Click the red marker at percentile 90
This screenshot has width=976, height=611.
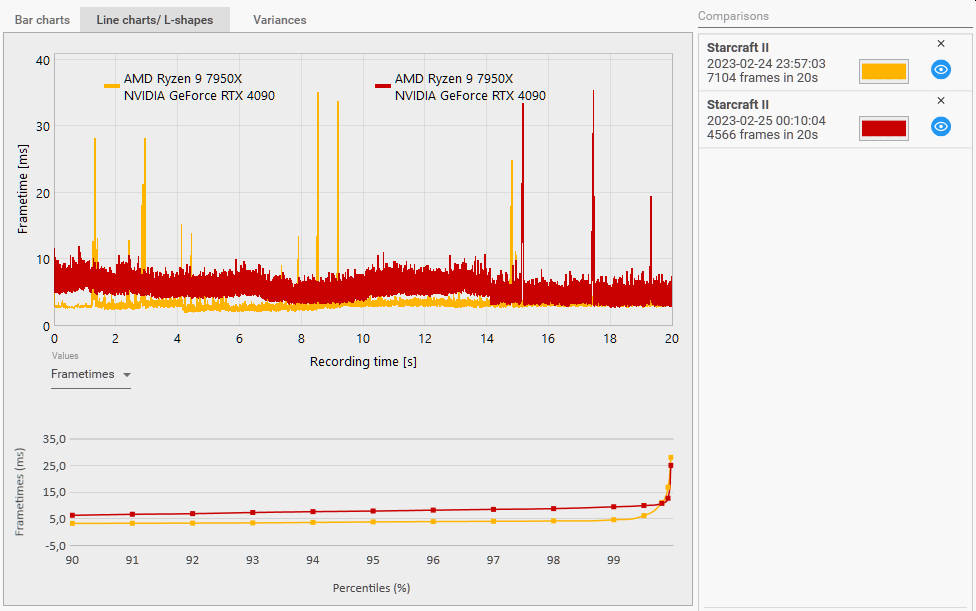[x=72, y=515]
